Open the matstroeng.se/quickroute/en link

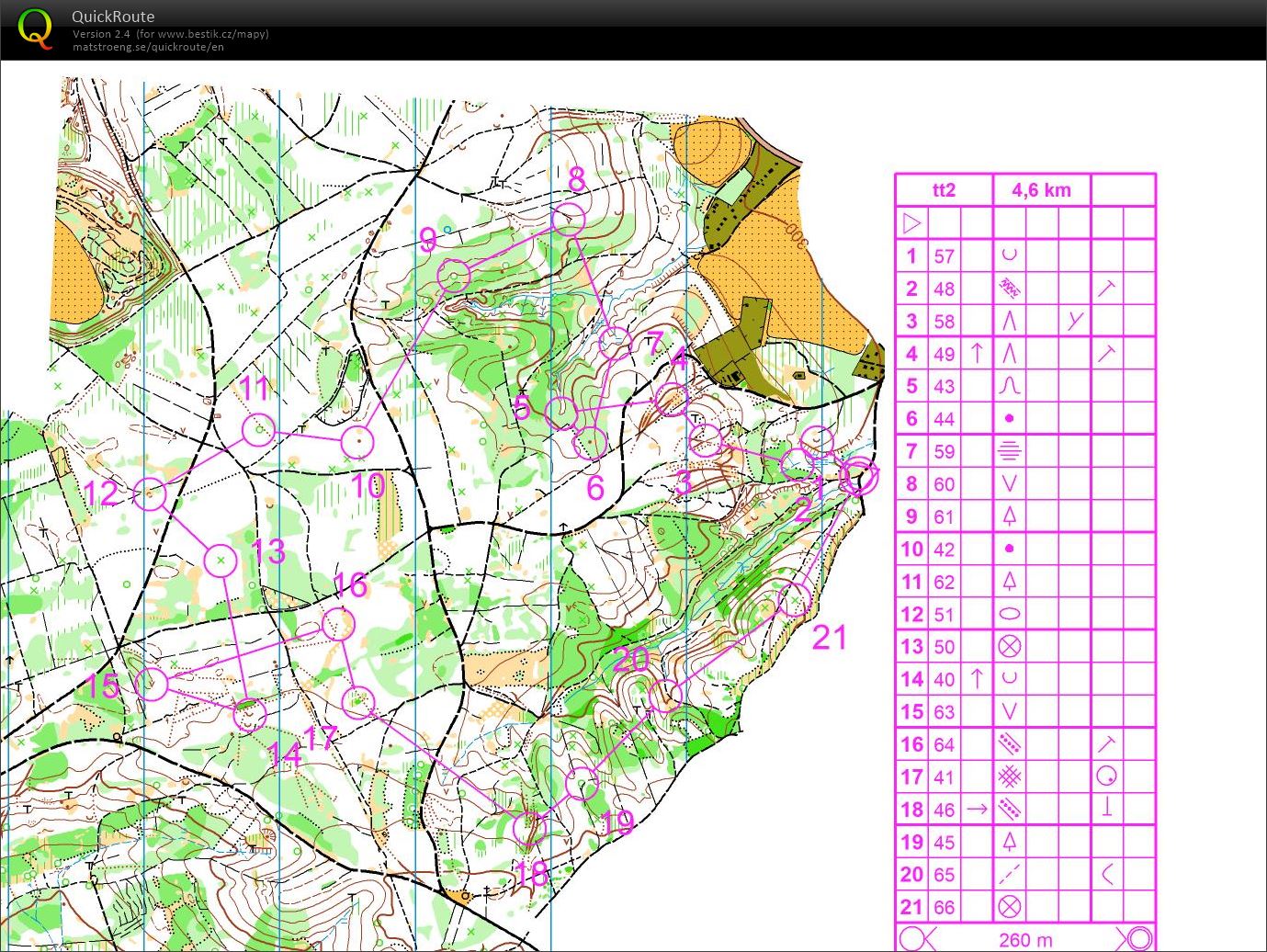click(148, 47)
